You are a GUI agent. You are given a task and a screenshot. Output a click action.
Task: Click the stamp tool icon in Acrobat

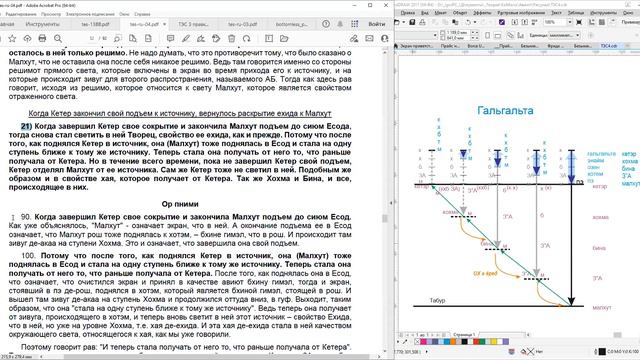[x=216, y=38]
